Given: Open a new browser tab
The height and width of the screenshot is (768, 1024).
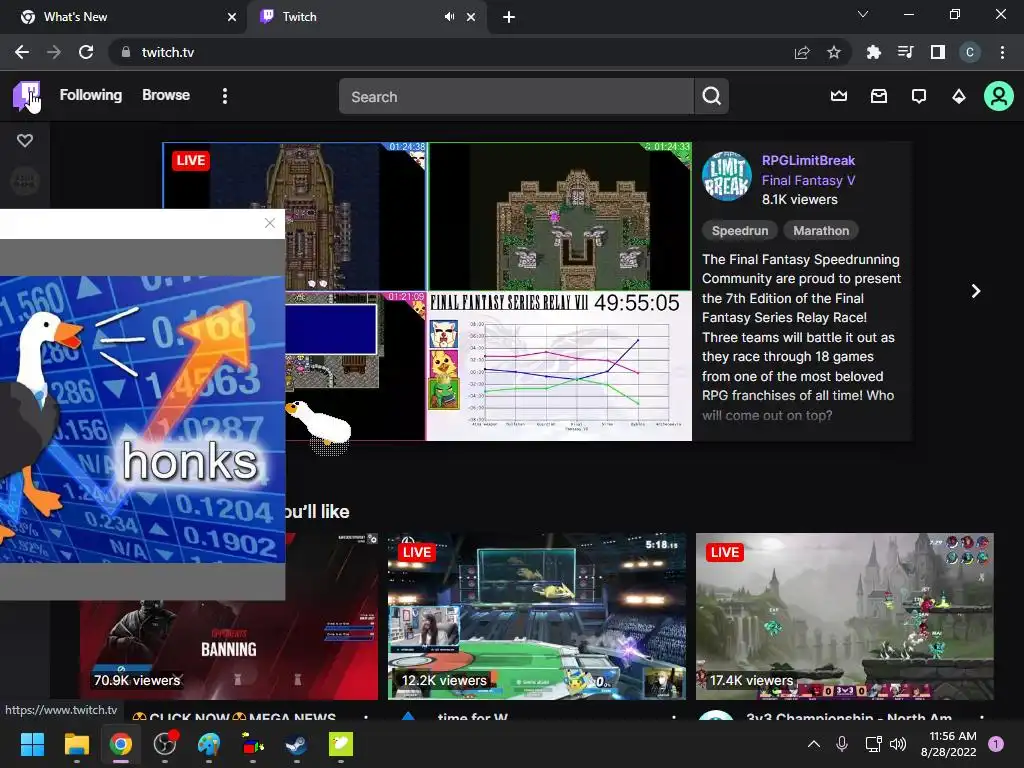Looking at the screenshot, I should (x=509, y=17).
